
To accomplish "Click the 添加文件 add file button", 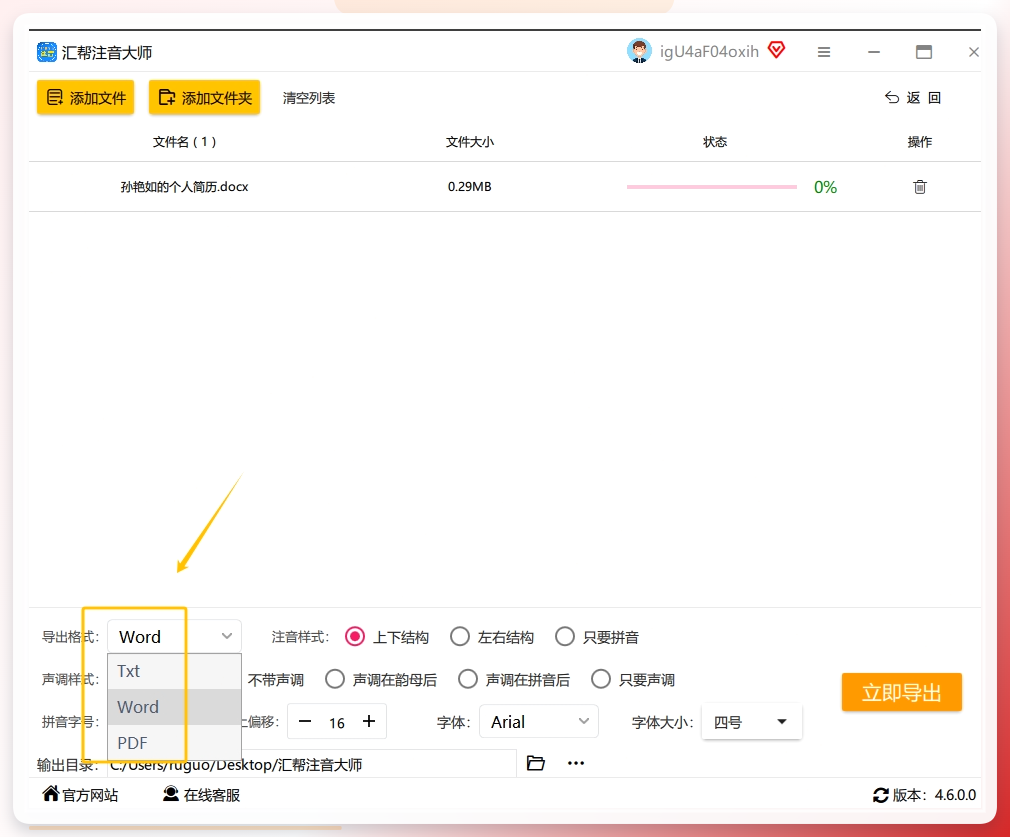I will (85, 97).
